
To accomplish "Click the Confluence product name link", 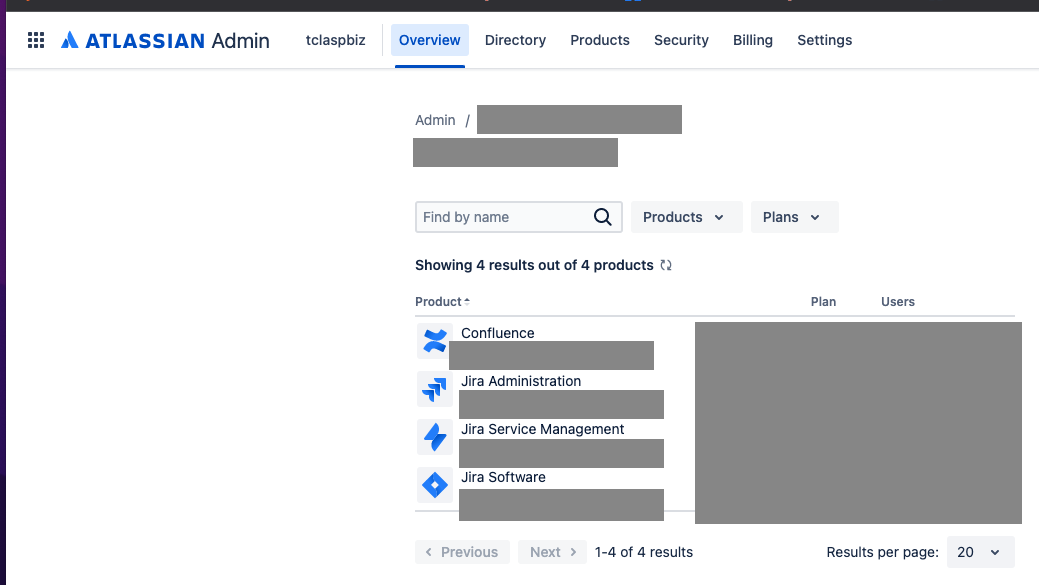I will (x=497, y=333).
